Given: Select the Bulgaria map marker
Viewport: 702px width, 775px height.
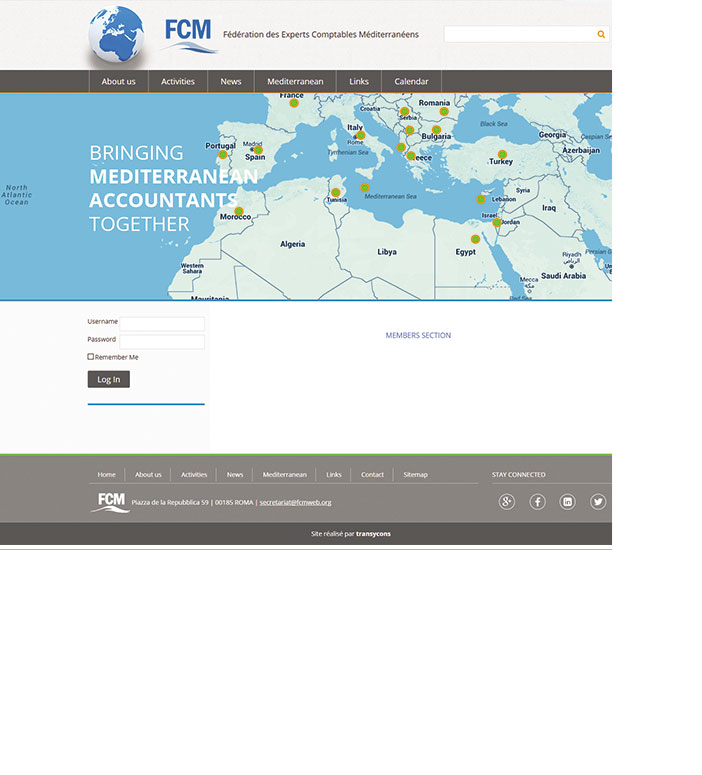Looking at the screenshot, I should coord(437,130).
